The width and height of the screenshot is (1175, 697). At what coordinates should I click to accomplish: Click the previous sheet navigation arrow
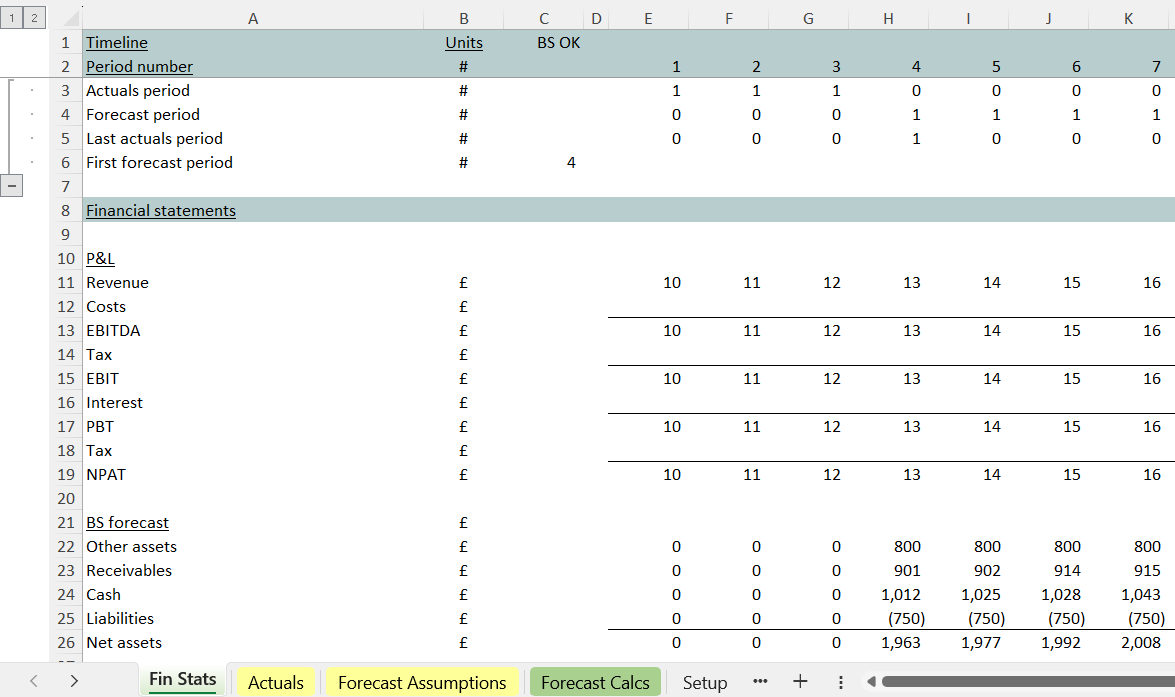(34, 682)
